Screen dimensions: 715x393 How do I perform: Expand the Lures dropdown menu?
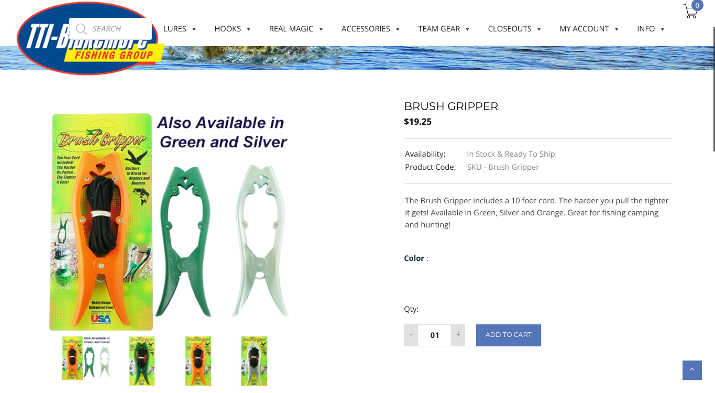(x=179, y=29)
